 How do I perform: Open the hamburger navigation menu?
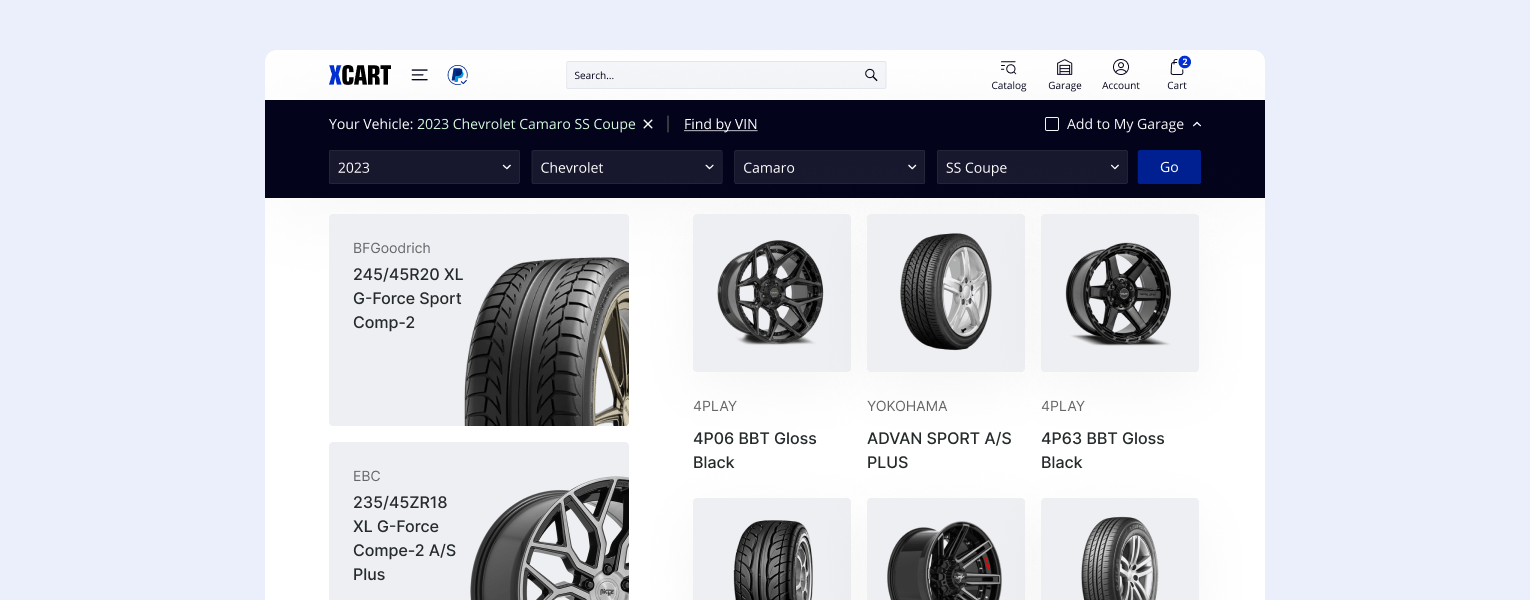[419, 75]
